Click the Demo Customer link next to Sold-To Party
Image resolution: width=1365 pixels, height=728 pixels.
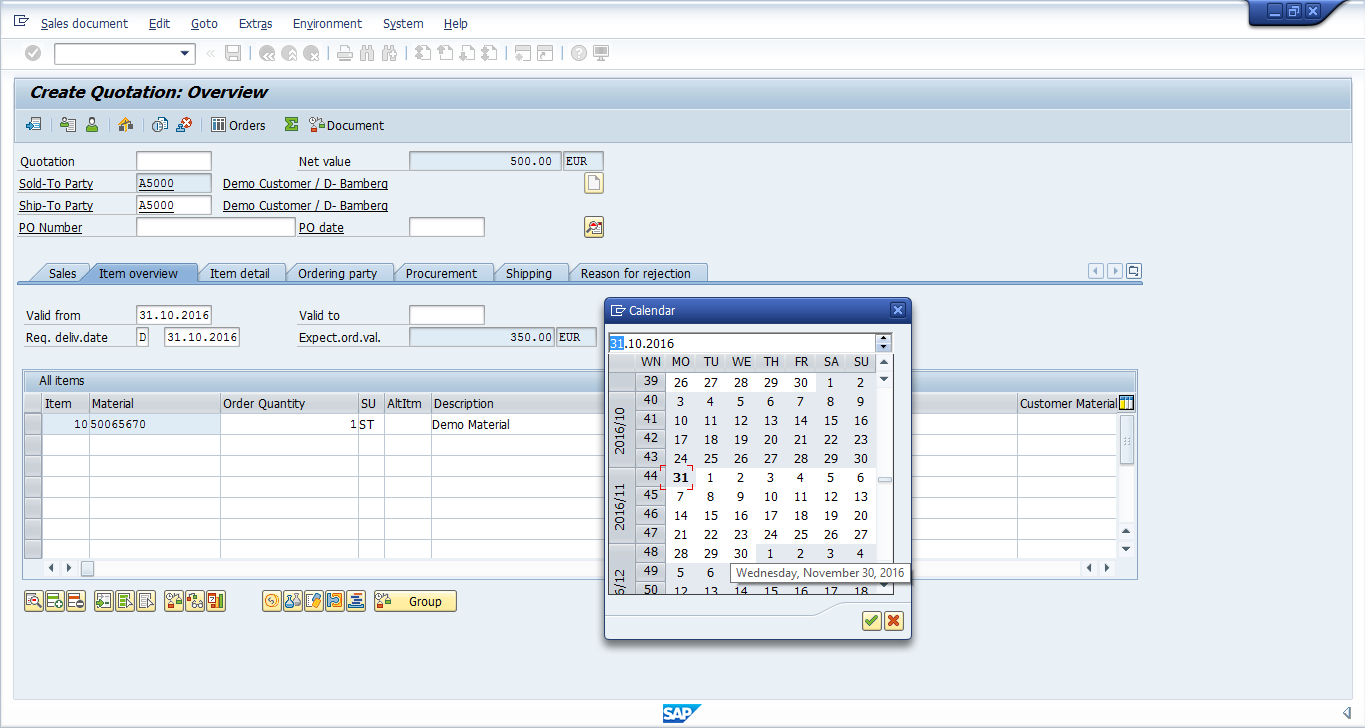tap(305, 183)
